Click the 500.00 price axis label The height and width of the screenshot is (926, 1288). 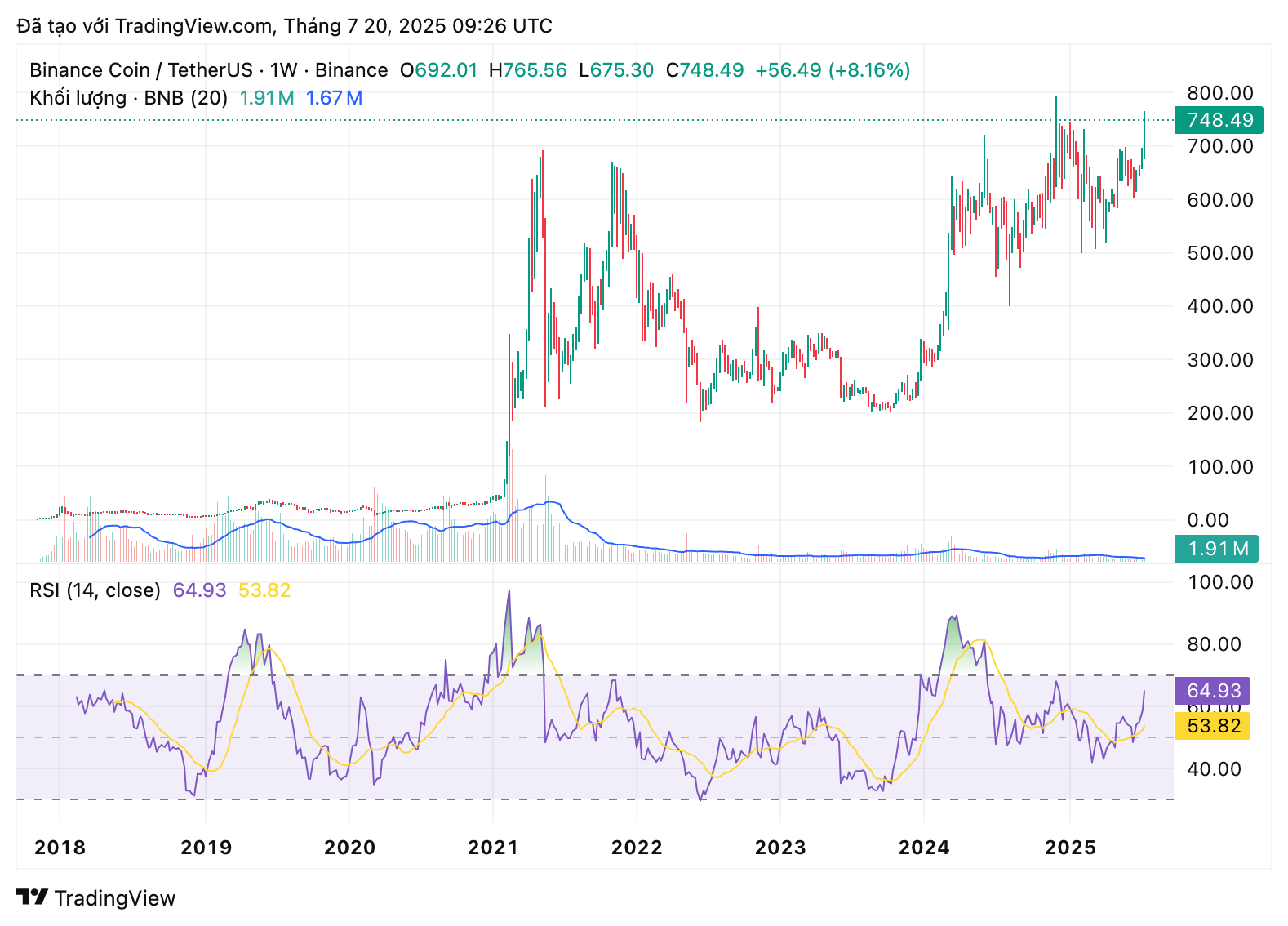1220,253
